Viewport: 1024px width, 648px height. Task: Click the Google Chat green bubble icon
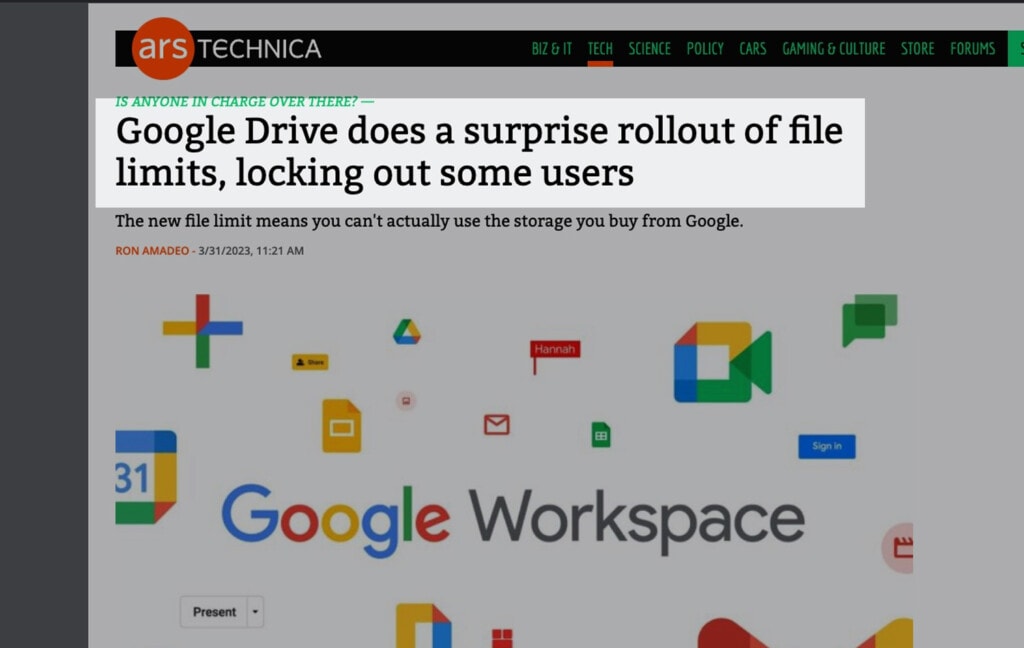869,320
